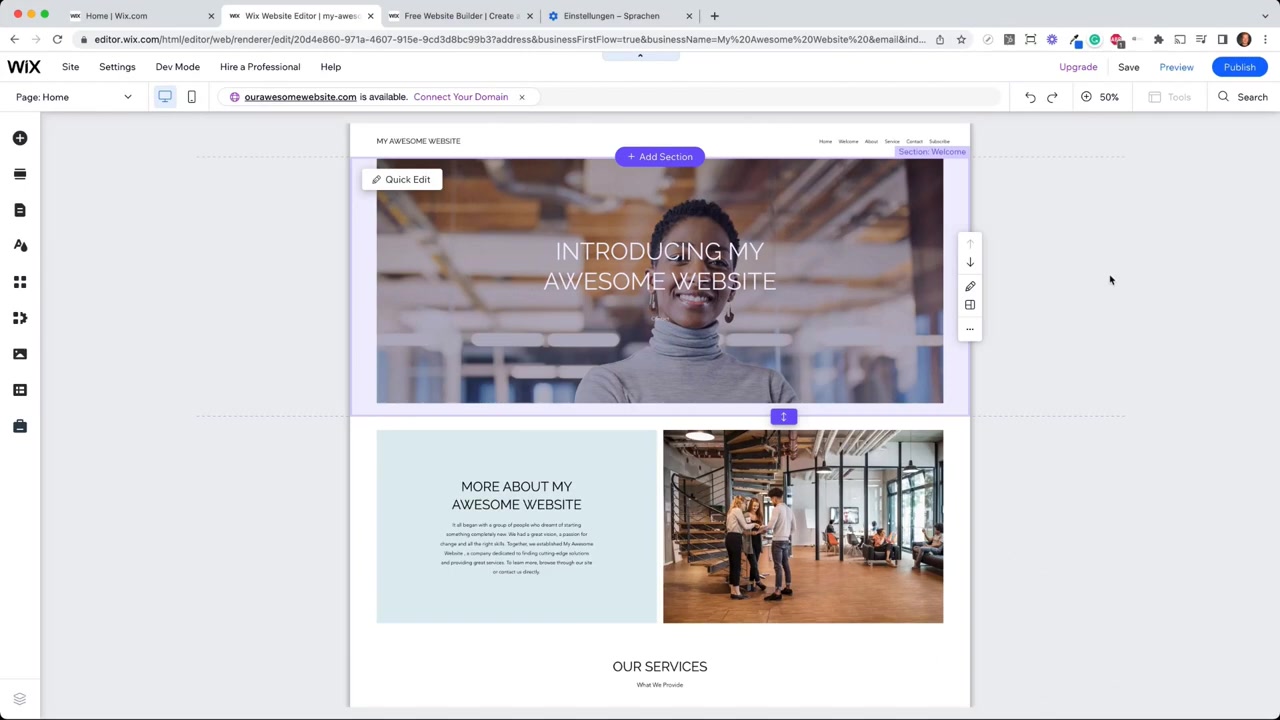
Task: Select MORE ABOUT MY AWESOME WEBSITE heading
Action: click(516, 495)
